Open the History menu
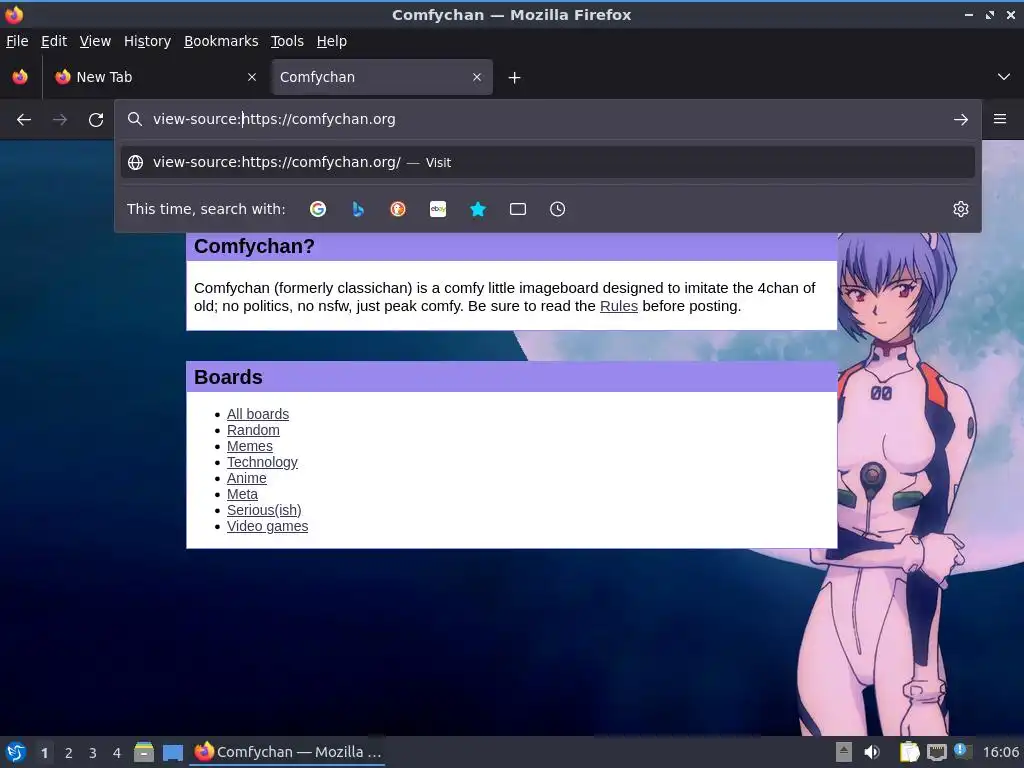This screenshot has width=1024, height=768. [x=148, y=41]
